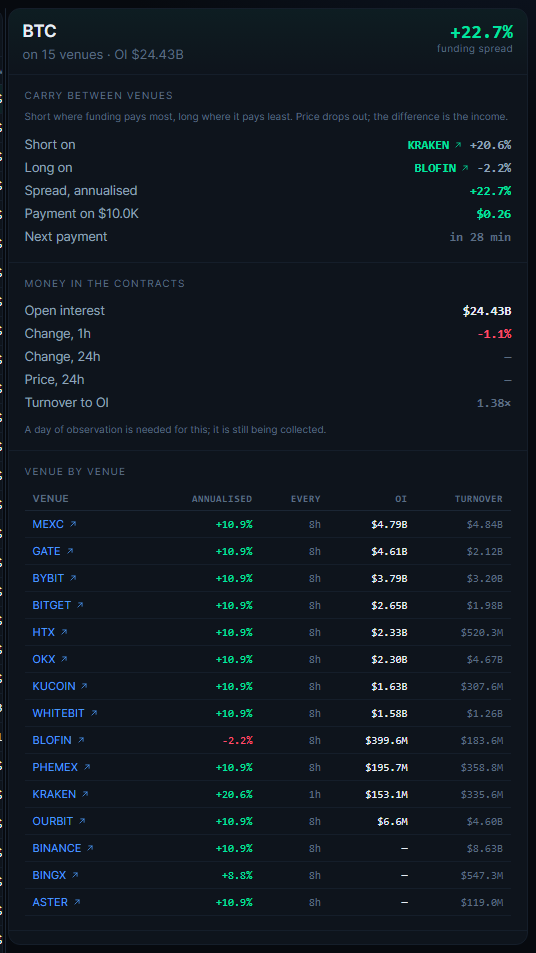Click the external arrow icon next to PHEMEX

click(x=87, y=767)
